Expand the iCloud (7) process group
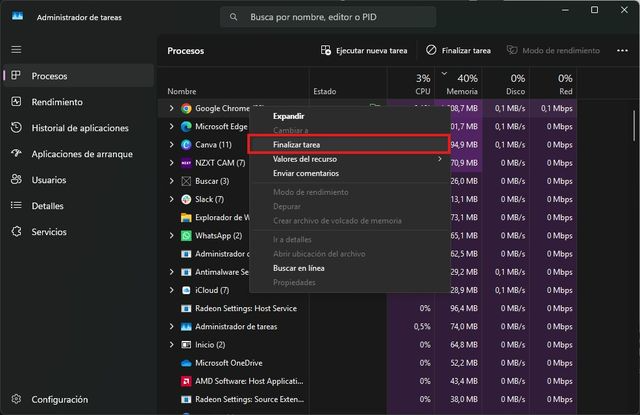Viewport: 640px width, 415px height. [171, 290]
